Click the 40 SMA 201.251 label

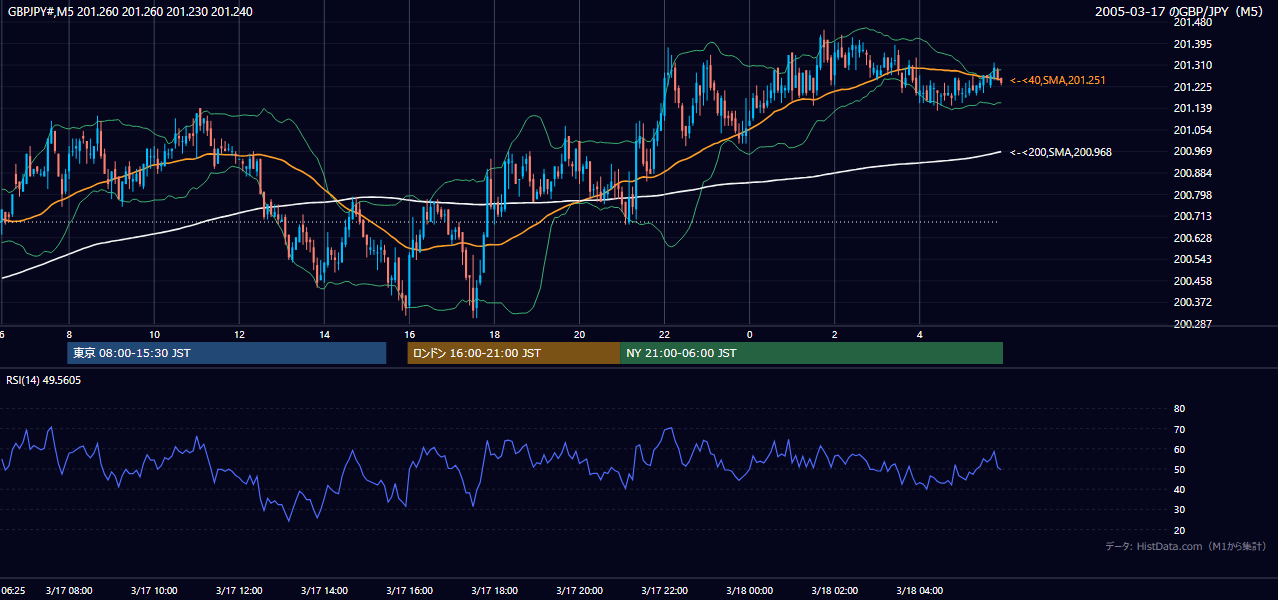coord(1058,80)
